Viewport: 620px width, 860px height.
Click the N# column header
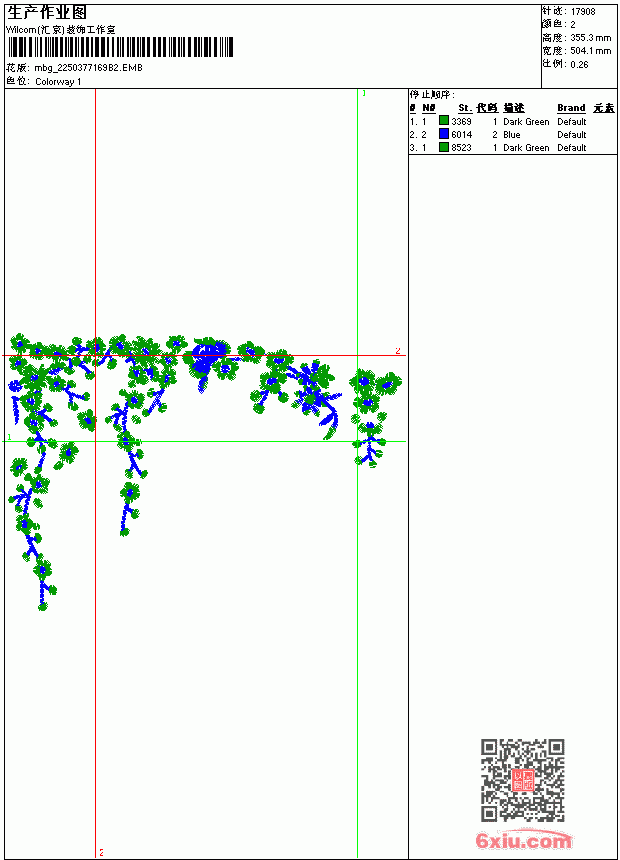429,108
